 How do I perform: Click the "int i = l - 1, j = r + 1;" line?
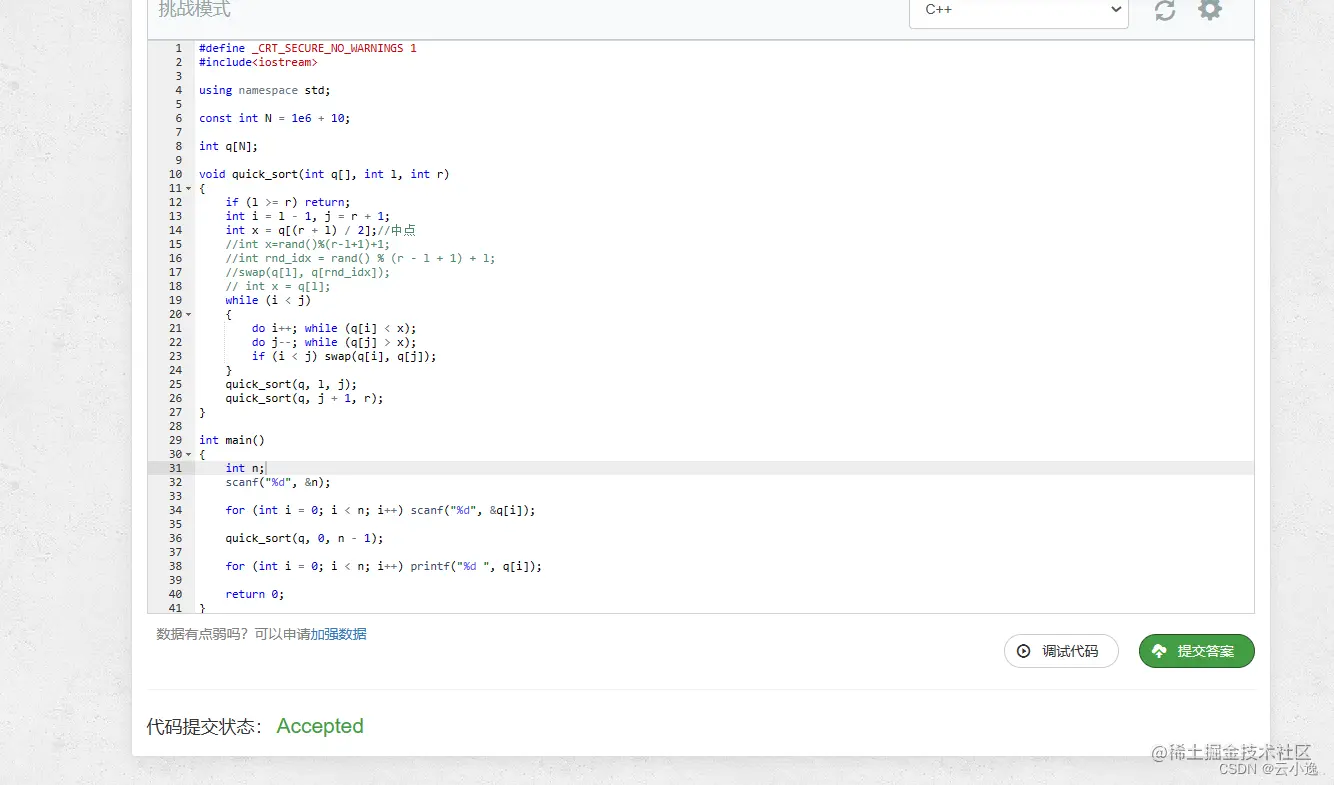coord(308,216)
